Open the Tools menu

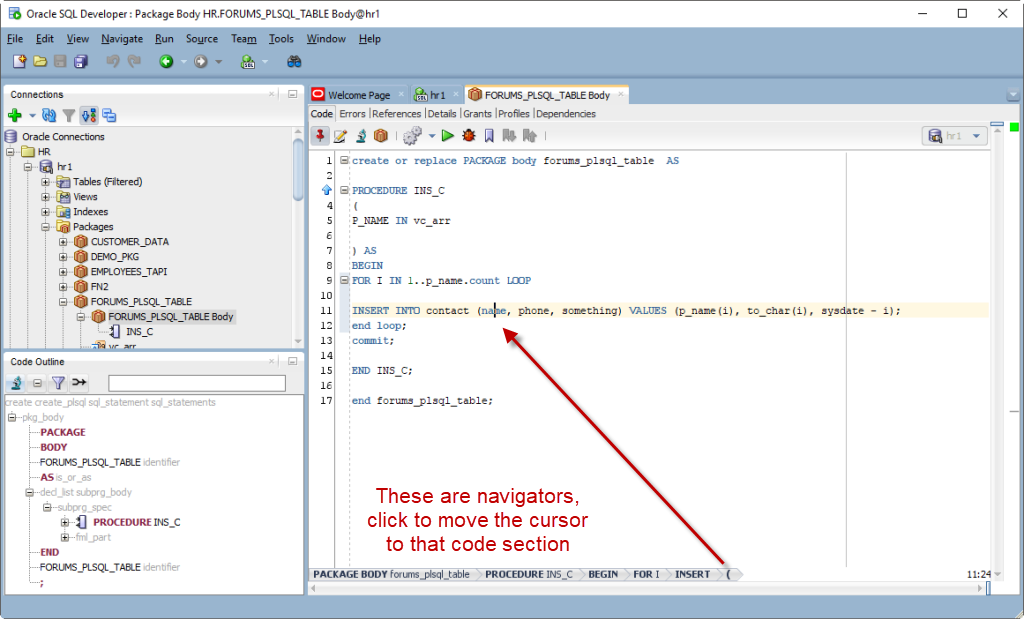click(x=281, y=39)
